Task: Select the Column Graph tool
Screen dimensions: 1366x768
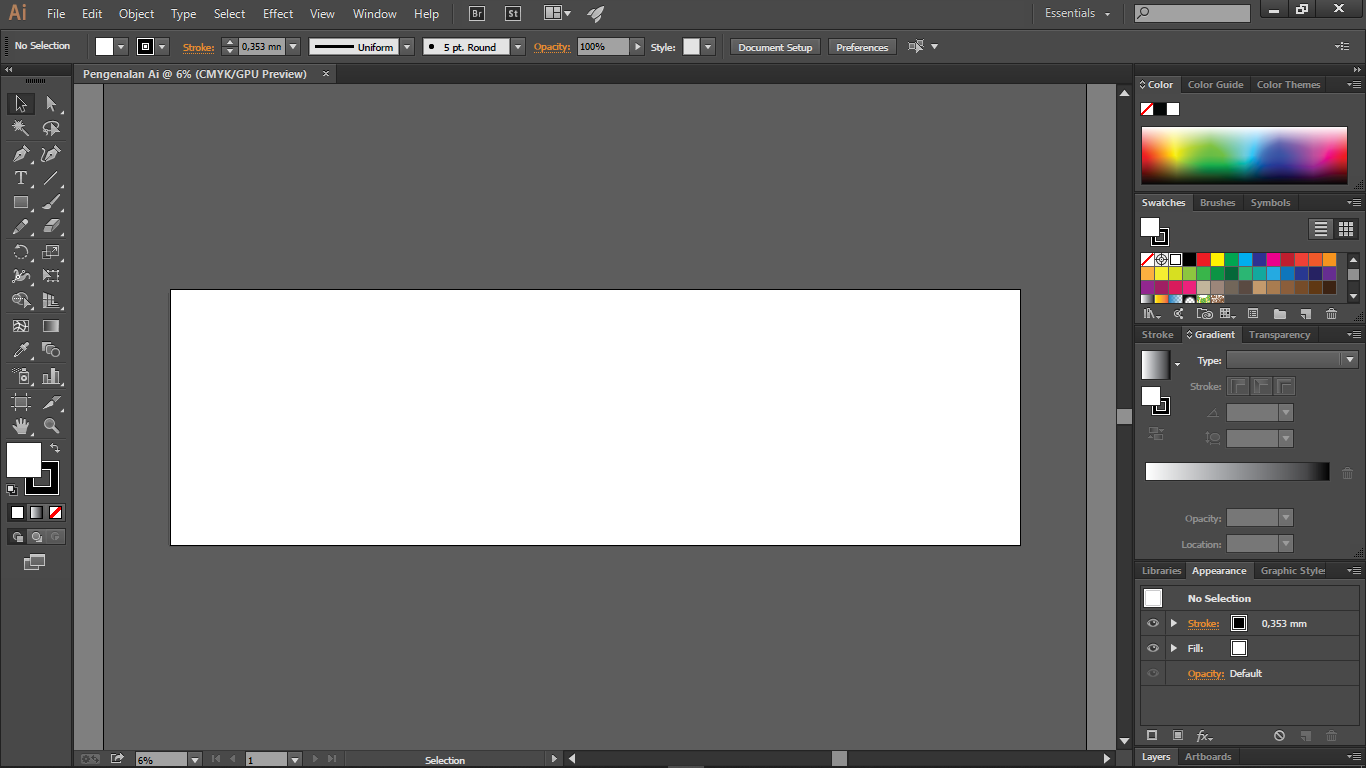Action: pyautogui.click(x=51, y=376)
